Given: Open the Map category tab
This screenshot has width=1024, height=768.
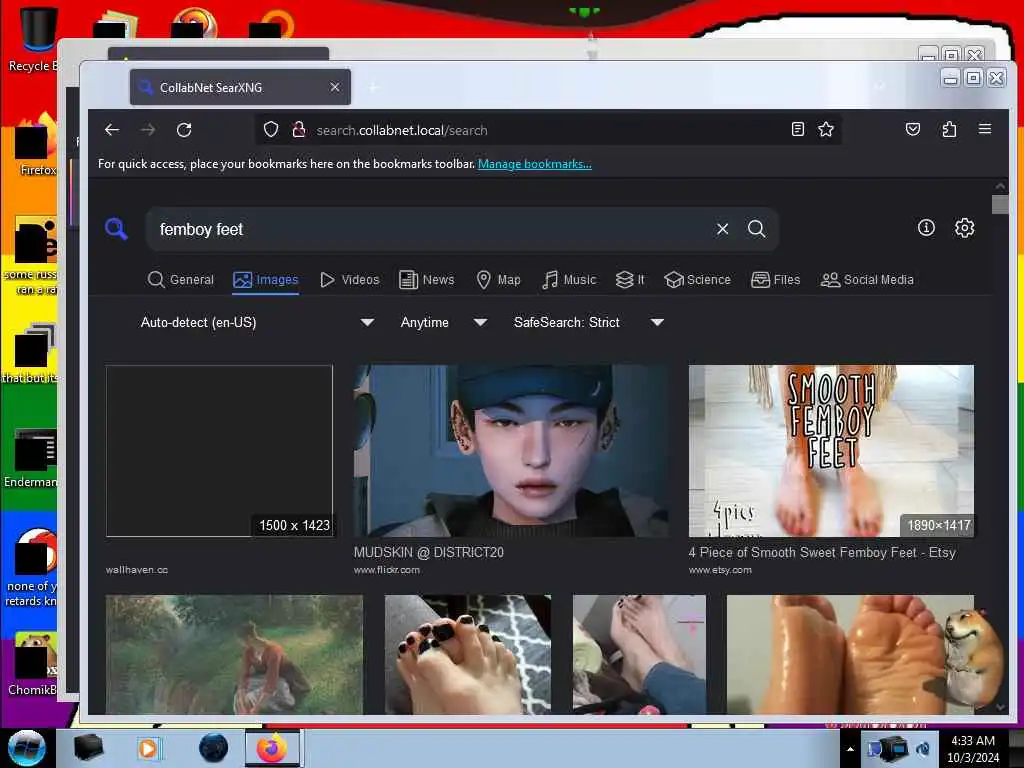Looking at the screenshot, I should coord(498,280).
